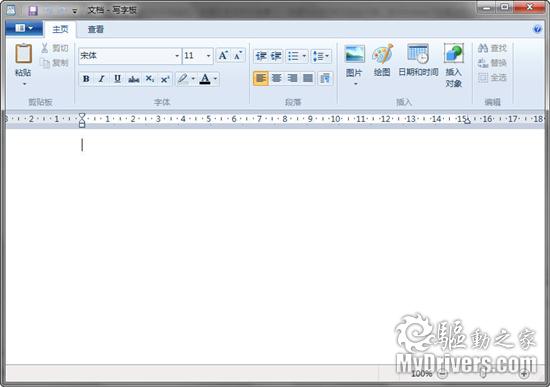Screen dimensions: 550x387
Task: Click the 查找 find button
Action: tap(492, 48)
